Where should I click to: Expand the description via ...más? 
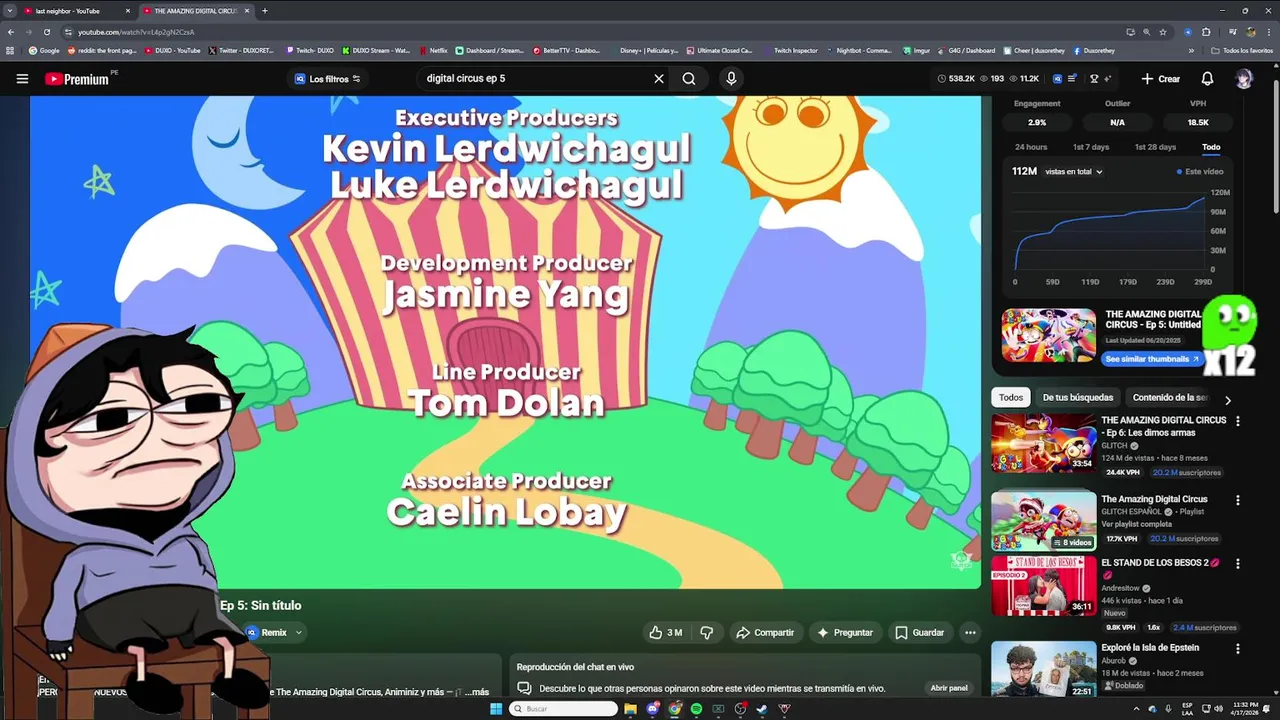[476, 692]
